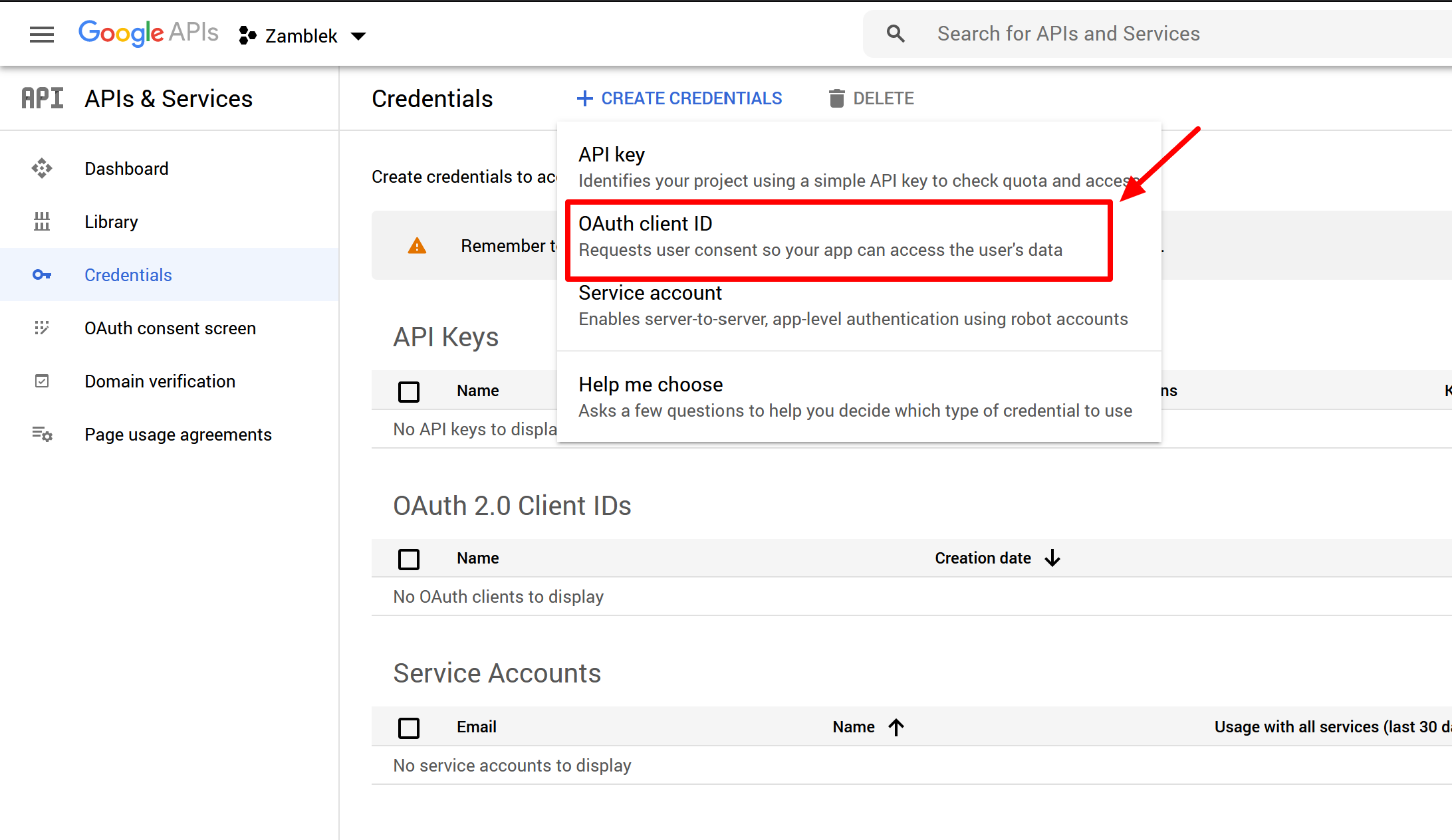Click the Credentials key icon

[42, 275]
